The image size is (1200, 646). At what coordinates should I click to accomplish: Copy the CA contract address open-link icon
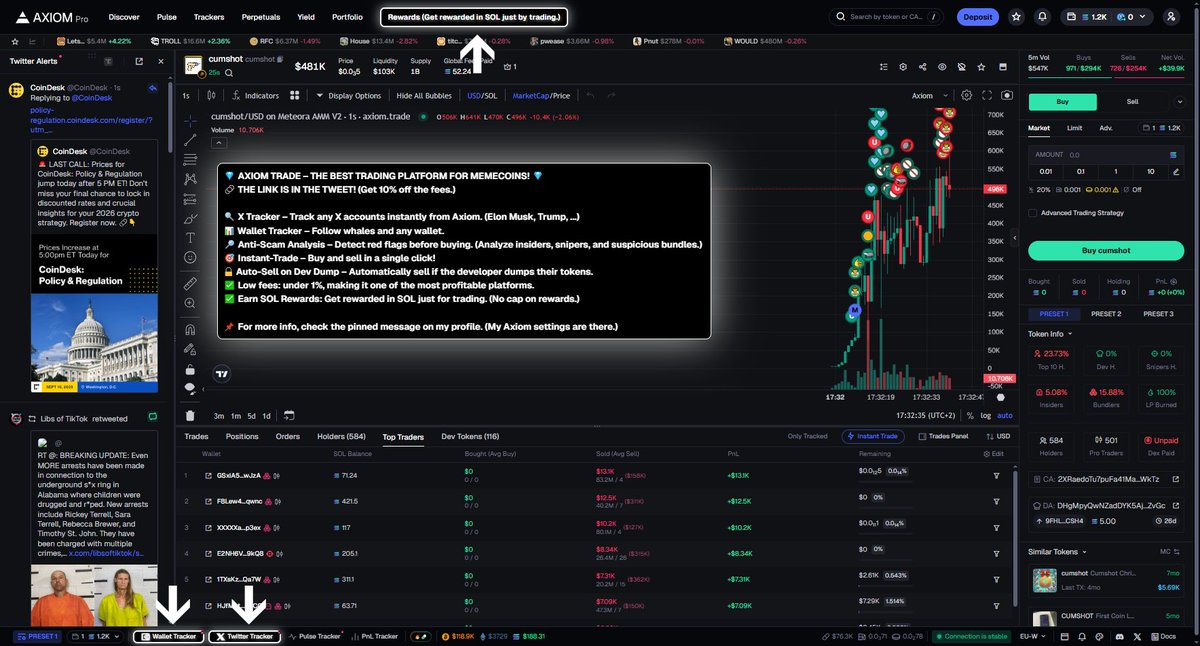pos(1177,479)
